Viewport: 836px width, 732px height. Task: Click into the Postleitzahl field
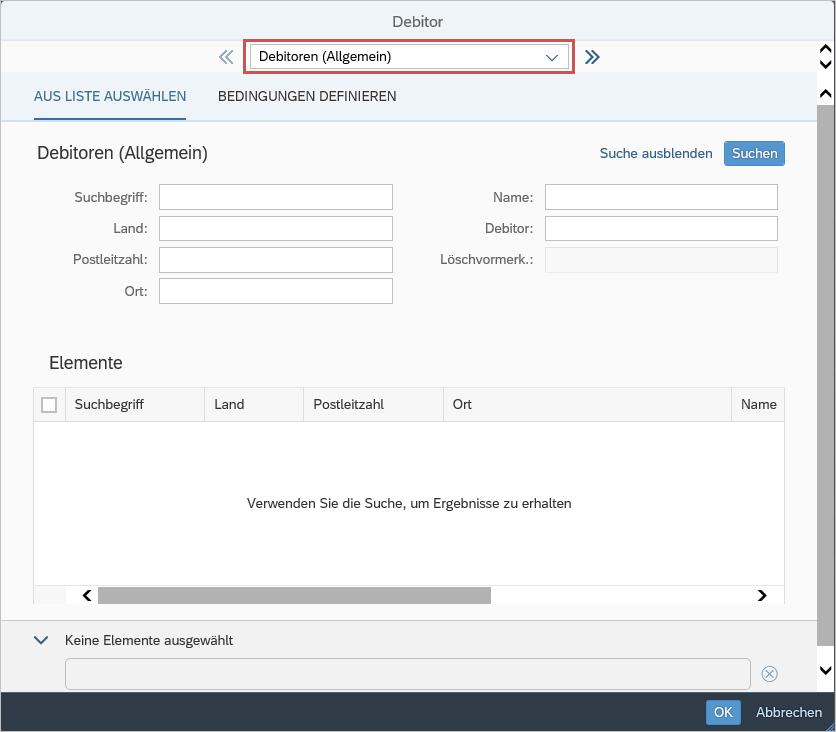click(276, 260)
